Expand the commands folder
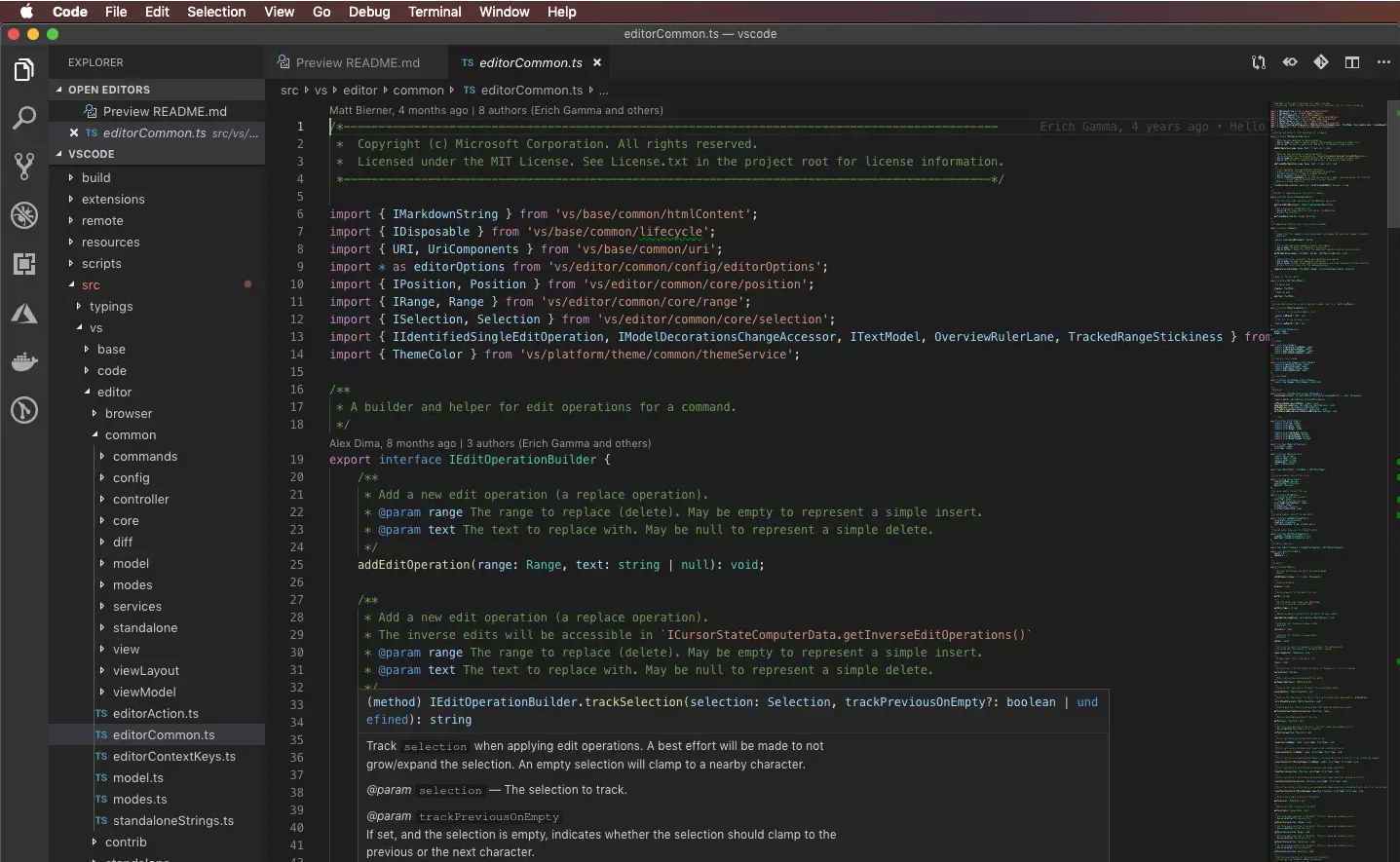Viewport: 1400px width, 862px height. pos(144,457)
